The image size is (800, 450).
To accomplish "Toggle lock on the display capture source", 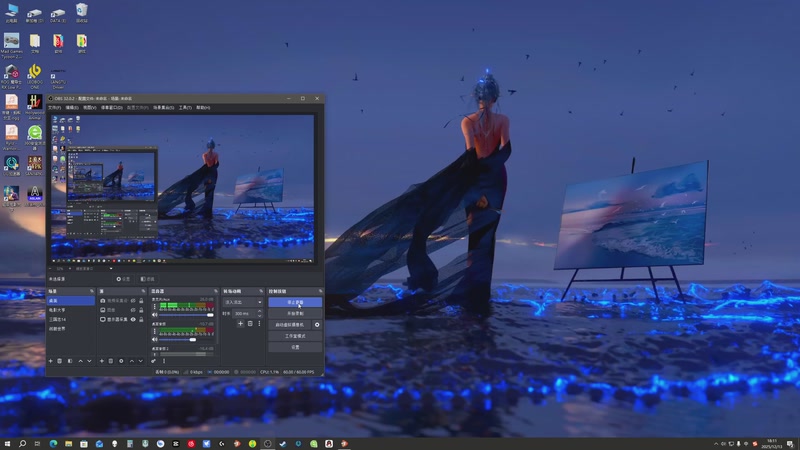I will tap(141, 319).
